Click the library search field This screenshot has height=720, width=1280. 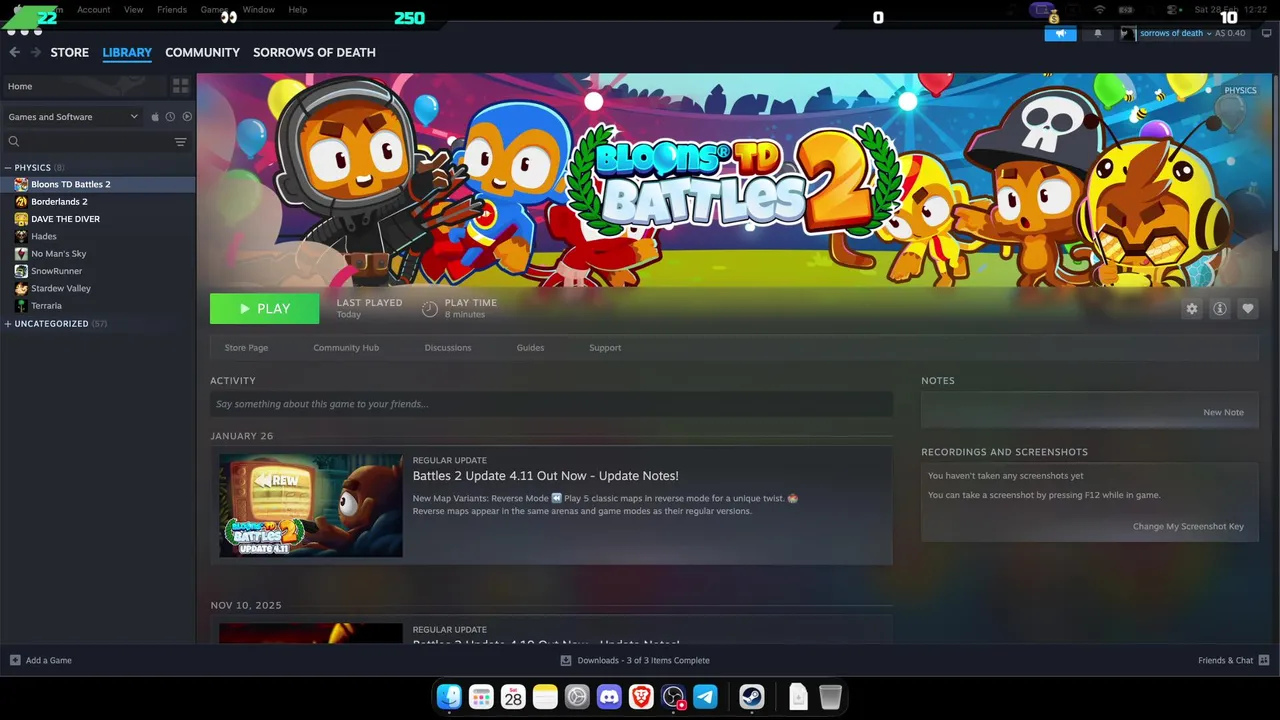coord(87,142)
